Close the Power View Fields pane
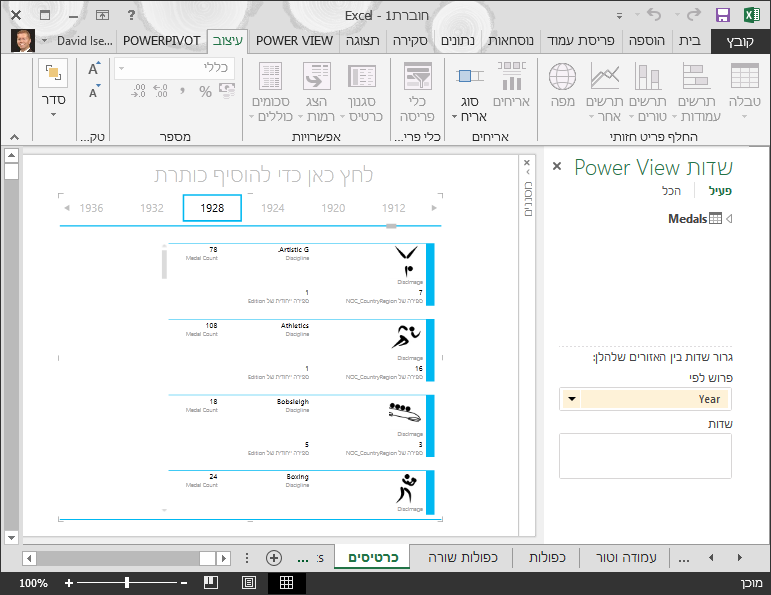The image size is (771, 595). (x=557, y=166)
